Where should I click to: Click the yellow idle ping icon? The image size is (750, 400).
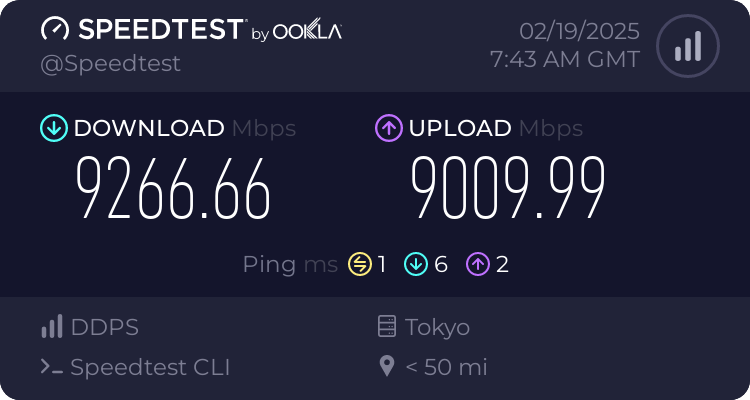click(359, 264)
